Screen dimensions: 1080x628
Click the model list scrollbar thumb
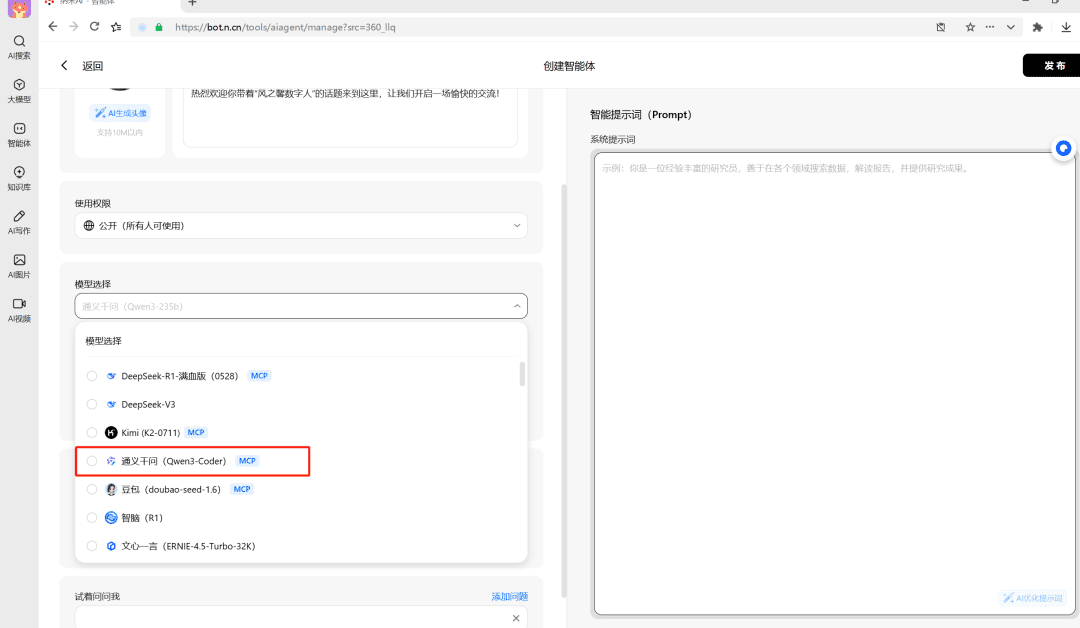[522, 374]
